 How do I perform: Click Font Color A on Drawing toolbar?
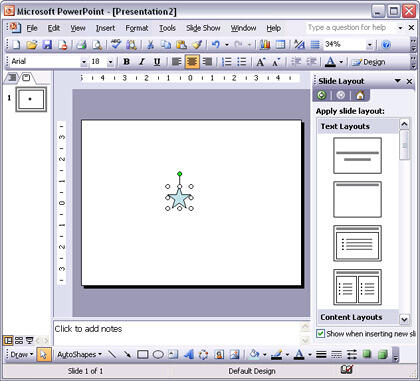pos(299,354)
